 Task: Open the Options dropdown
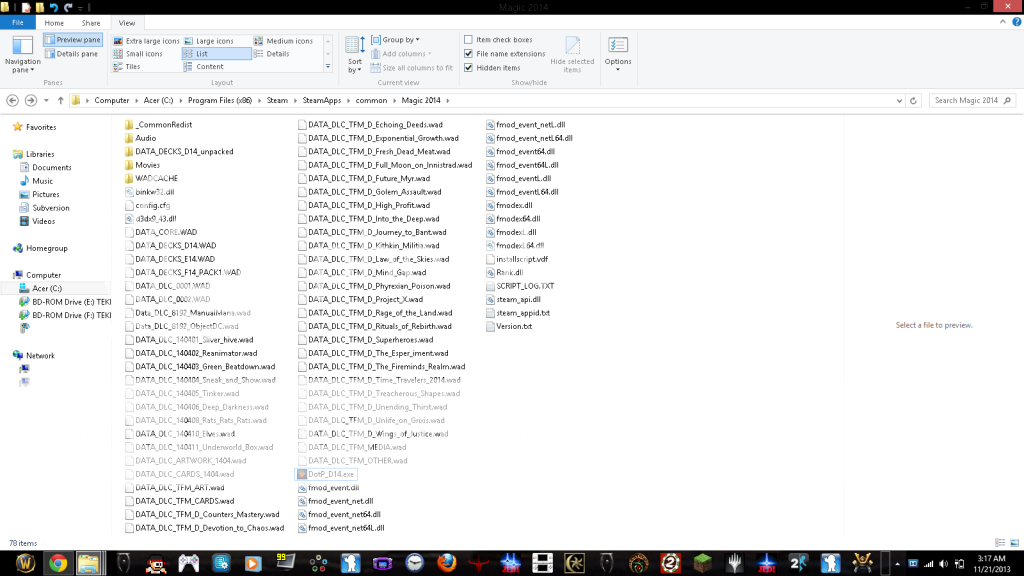point(618,55)
